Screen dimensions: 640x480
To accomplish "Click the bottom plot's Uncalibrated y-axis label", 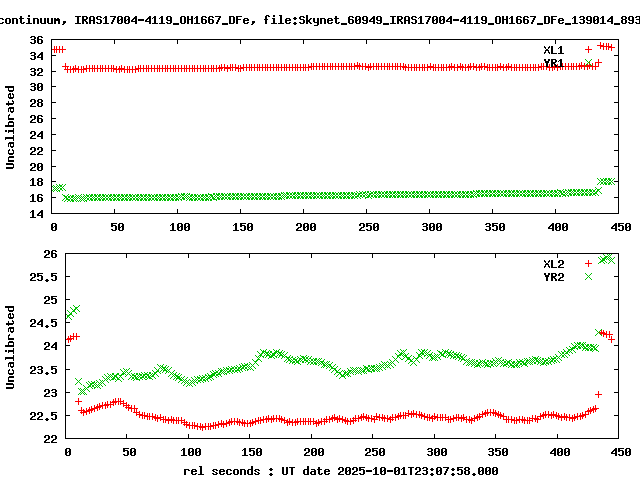I will coord(10,347).
